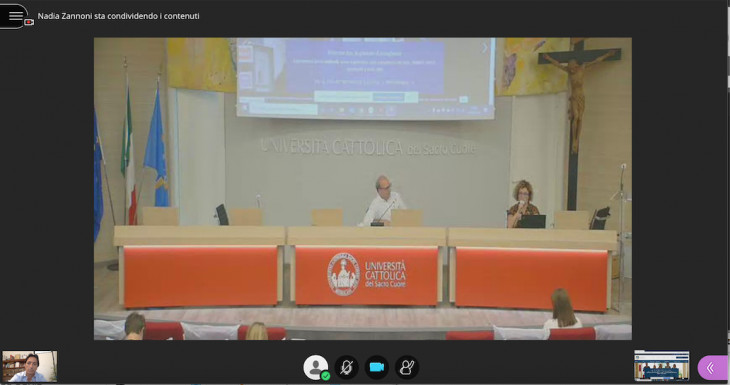730x385 pixels.
Task: Select the shared screen thumbnail preview
Action: click(662, 366)
